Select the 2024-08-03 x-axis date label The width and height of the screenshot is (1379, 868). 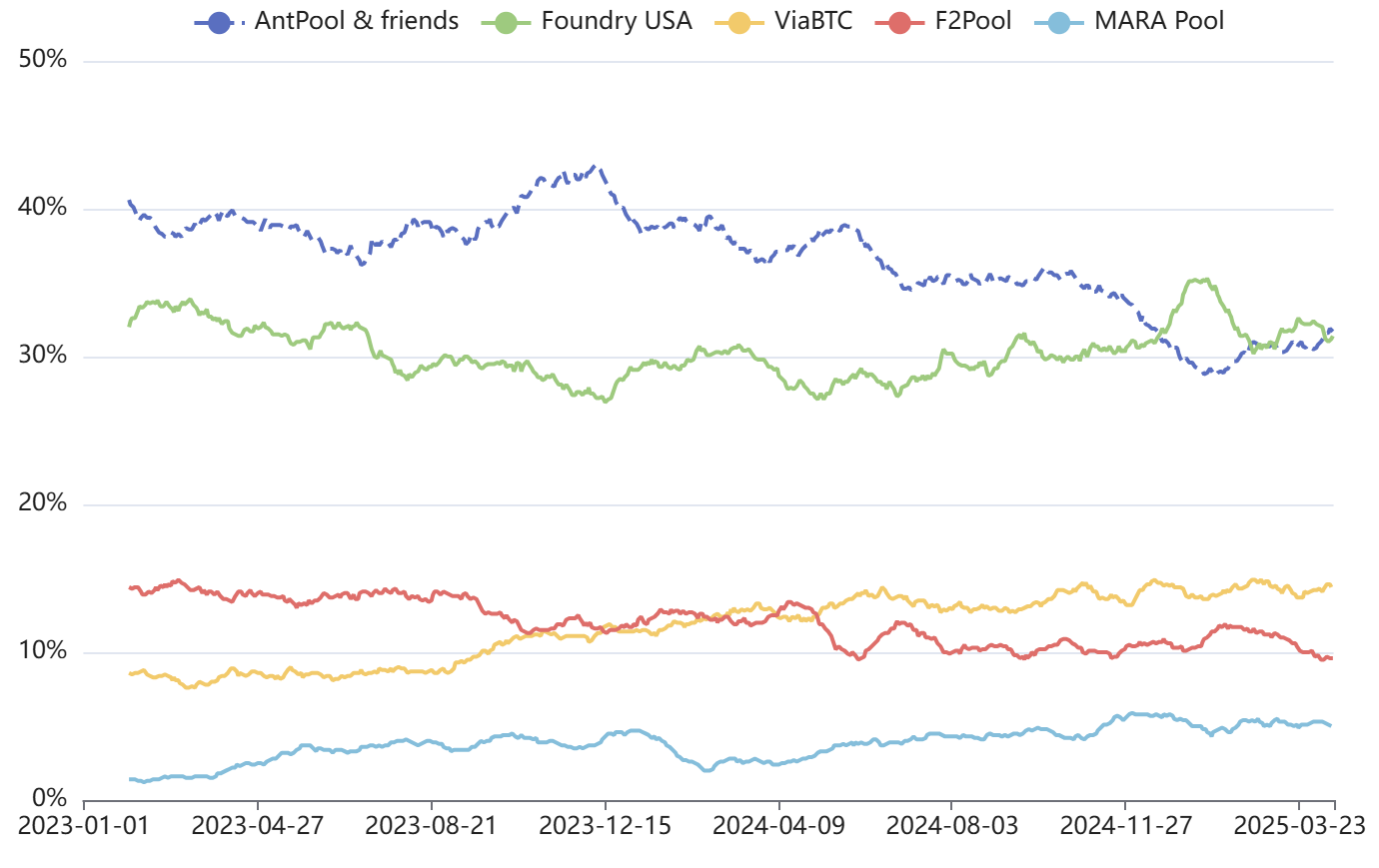(x=952, y=826)
